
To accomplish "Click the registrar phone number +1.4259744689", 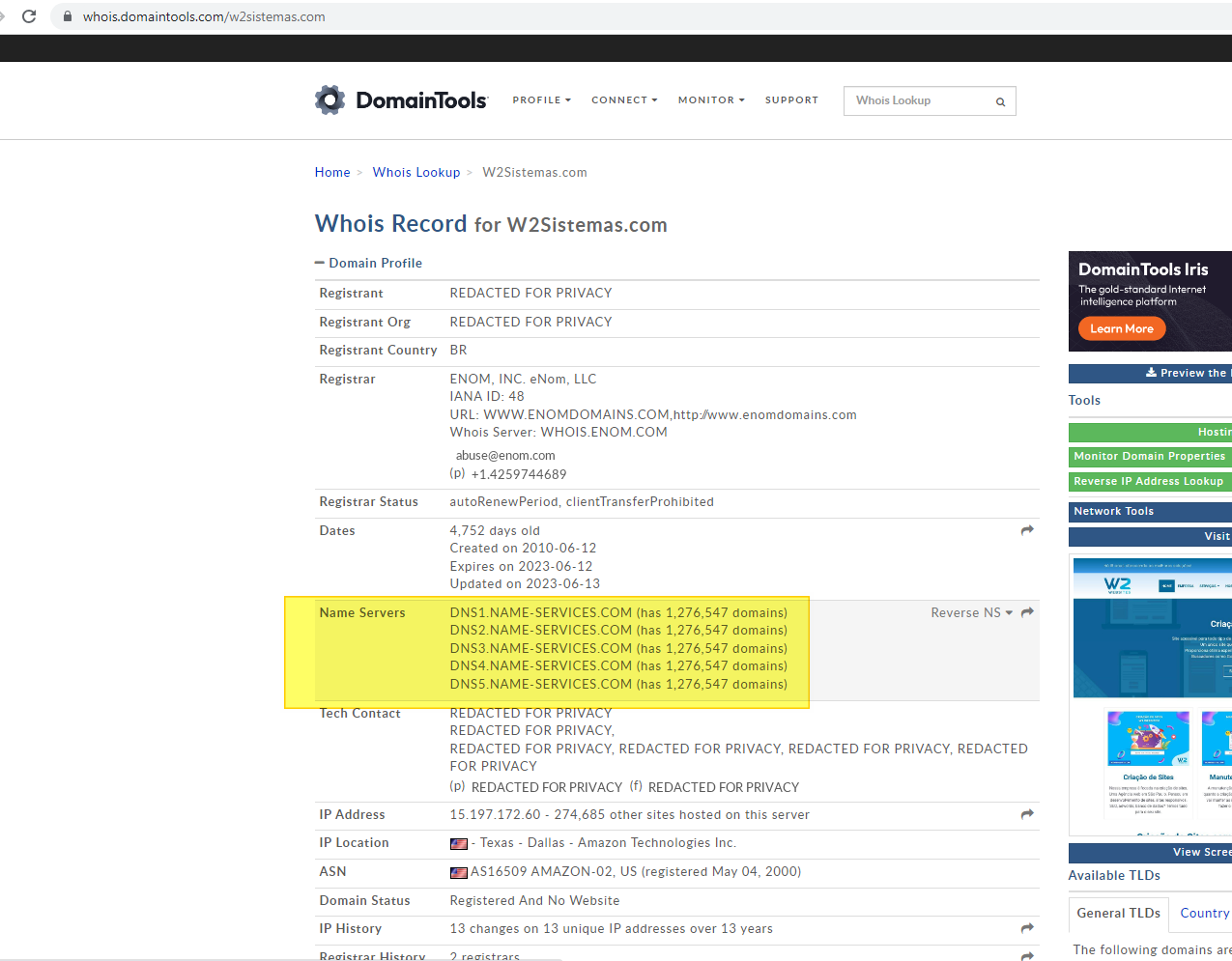I will tap(519, 474).
